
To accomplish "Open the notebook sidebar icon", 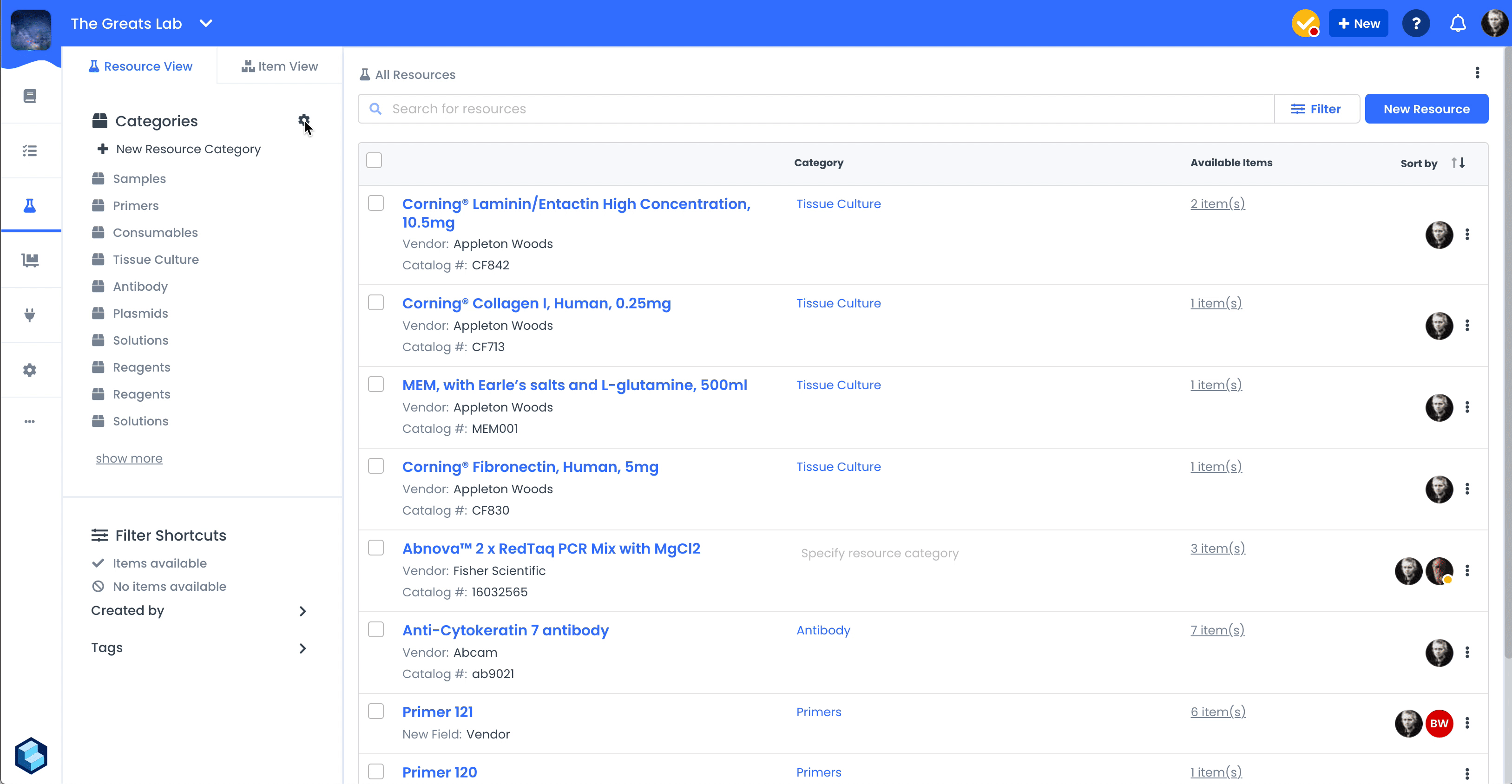I will click(30, 96).
